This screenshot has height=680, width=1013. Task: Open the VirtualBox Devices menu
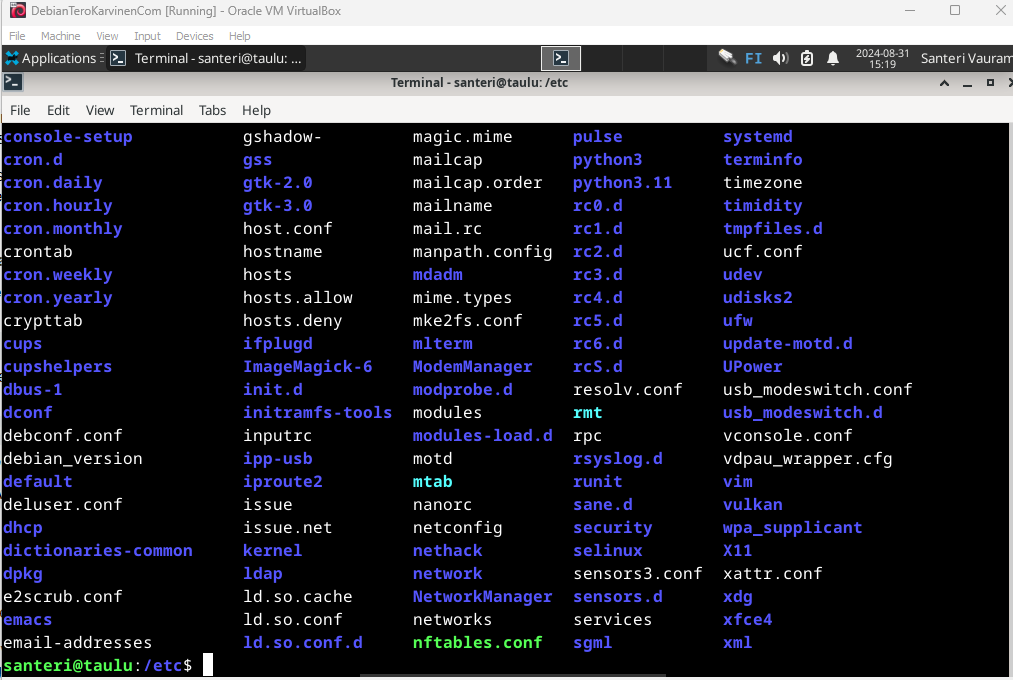tap(194, 36)
